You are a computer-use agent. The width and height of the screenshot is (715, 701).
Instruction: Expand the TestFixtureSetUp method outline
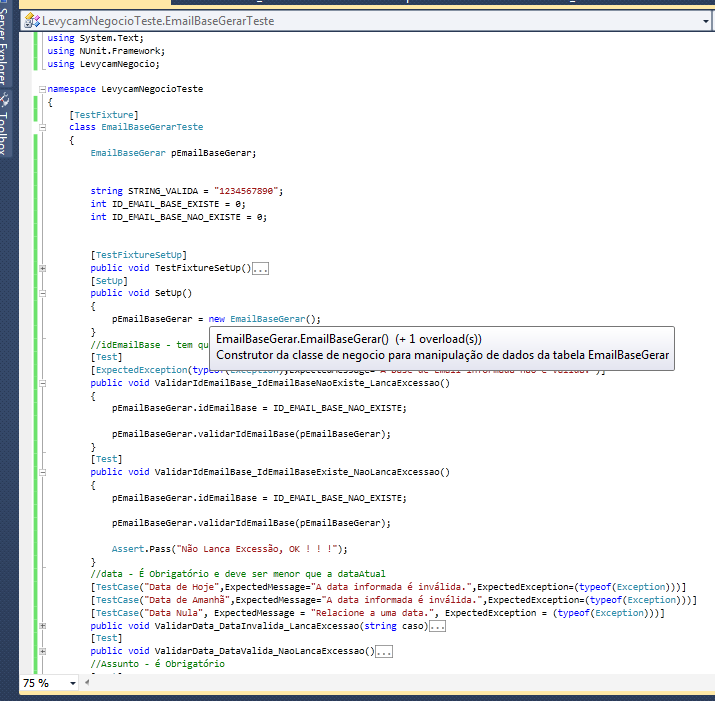42,268
